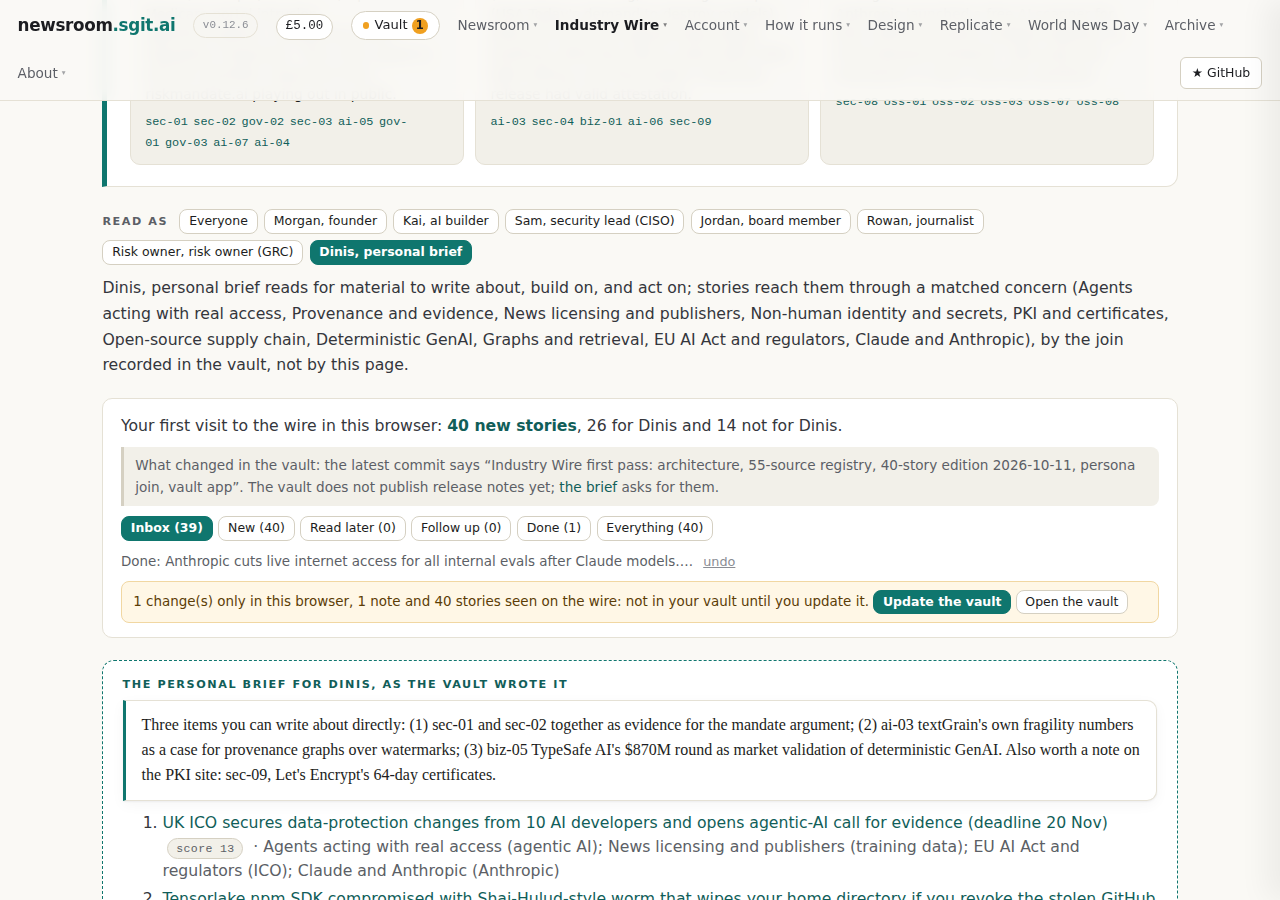The width and height of the screenshot is (1280, 900).
Task: Show the Read later (0) tab
Action: [x=352, y=528]
